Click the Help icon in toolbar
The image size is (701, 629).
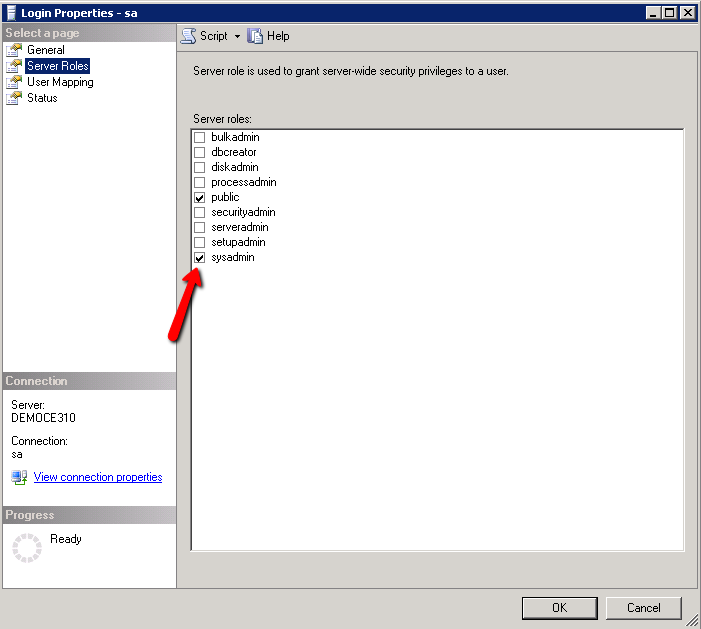click(255, 36)
